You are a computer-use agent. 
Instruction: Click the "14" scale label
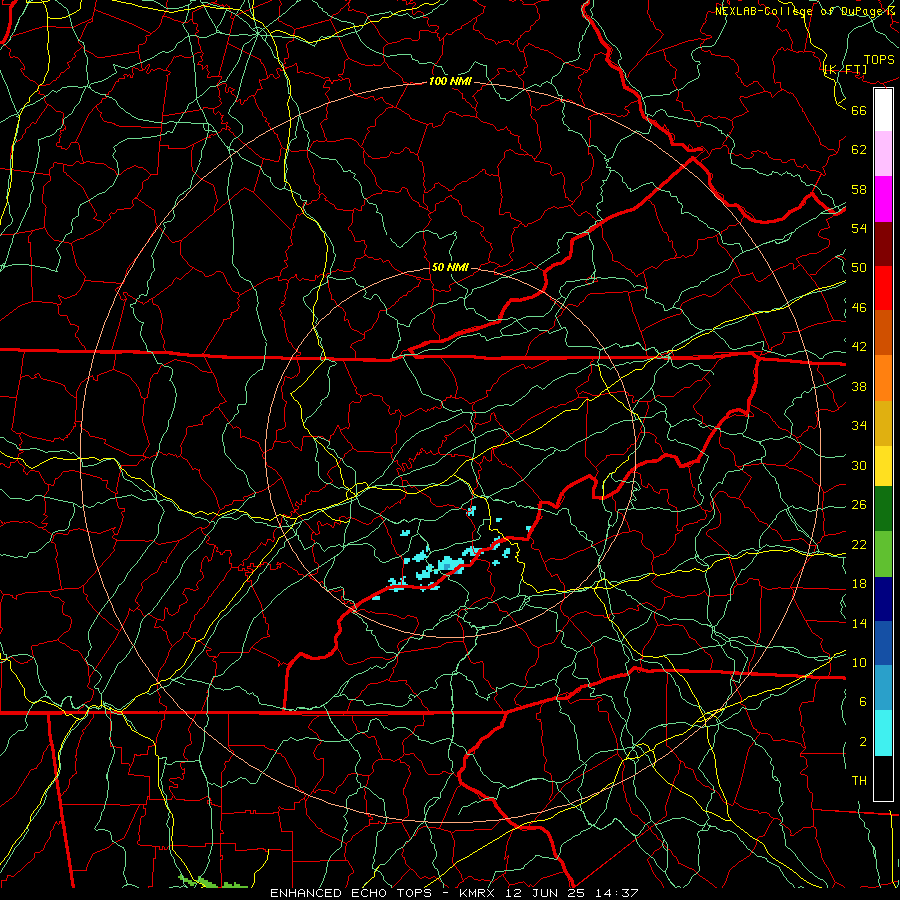tap(859, 623)
